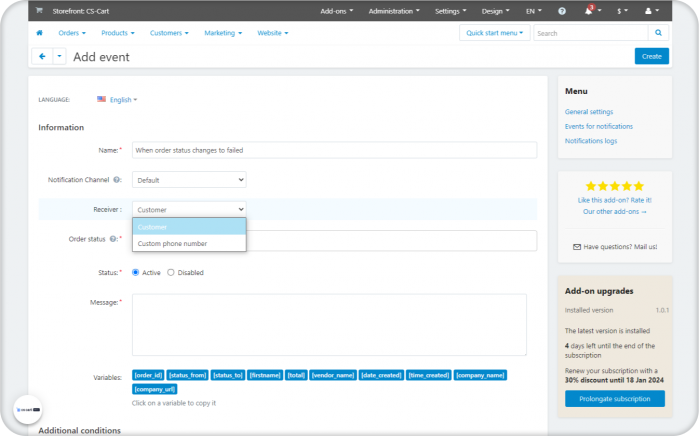Open the Orders menu
Image resolution: width=700 pixels, height=436 pixels.
72,33
